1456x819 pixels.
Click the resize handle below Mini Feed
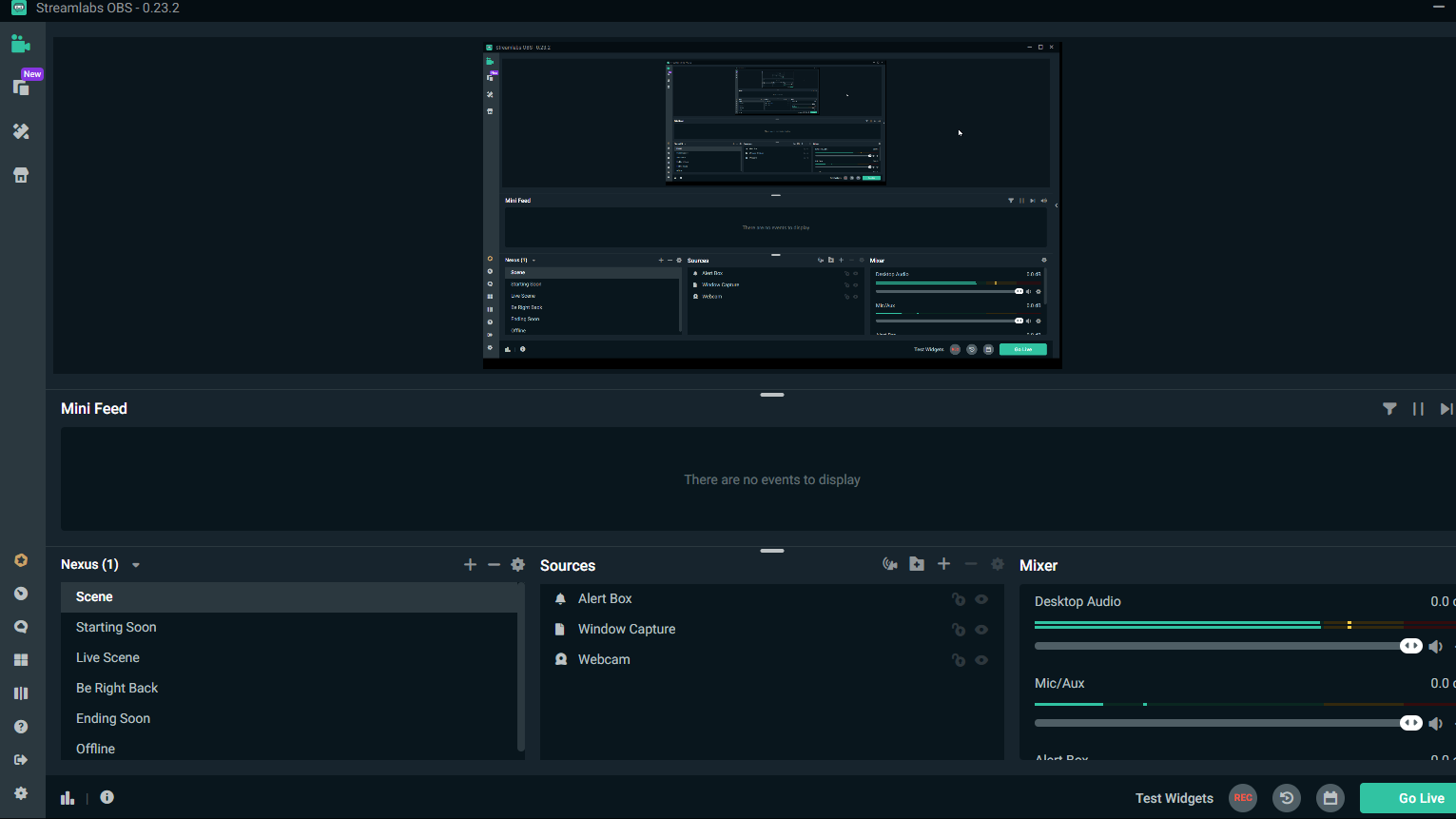tap(772, 551)
